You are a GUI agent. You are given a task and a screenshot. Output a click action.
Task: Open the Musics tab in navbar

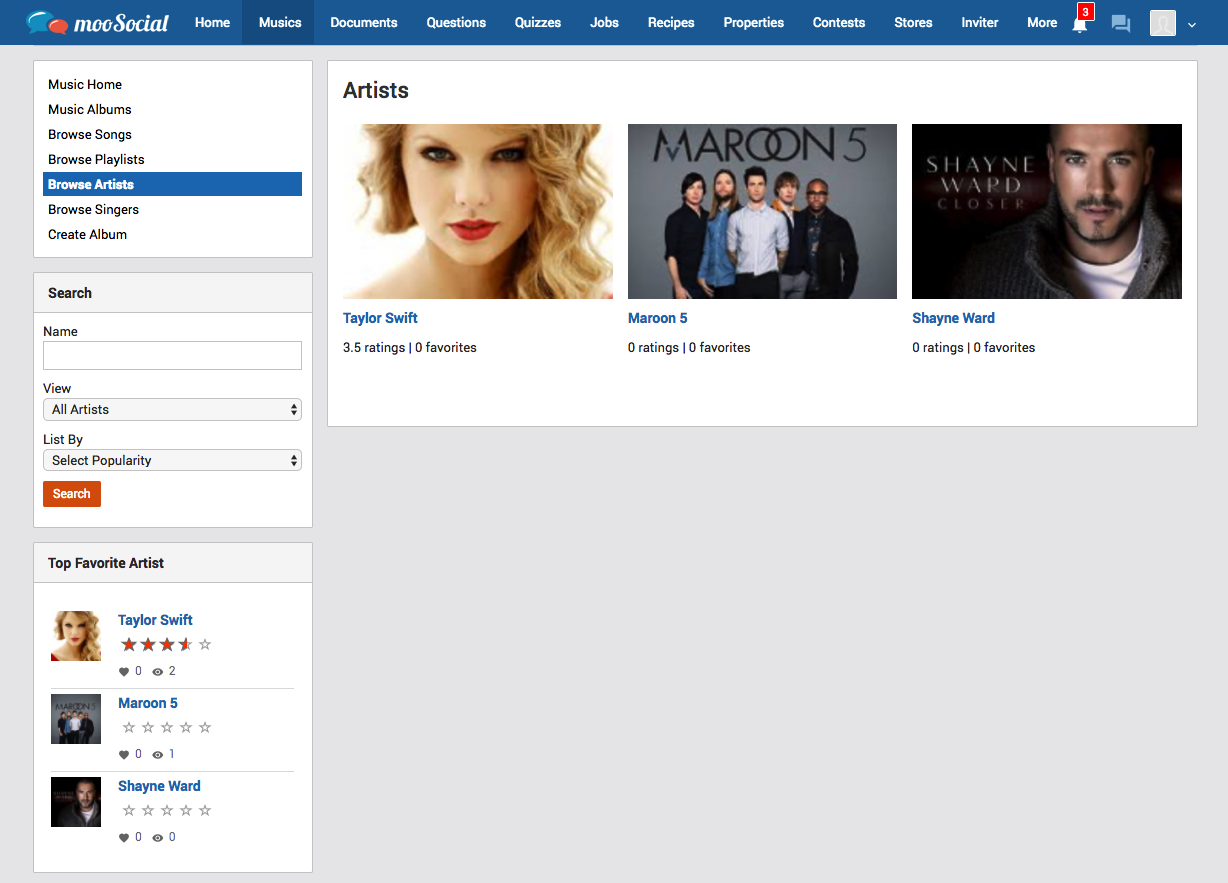tap(280, 22)
